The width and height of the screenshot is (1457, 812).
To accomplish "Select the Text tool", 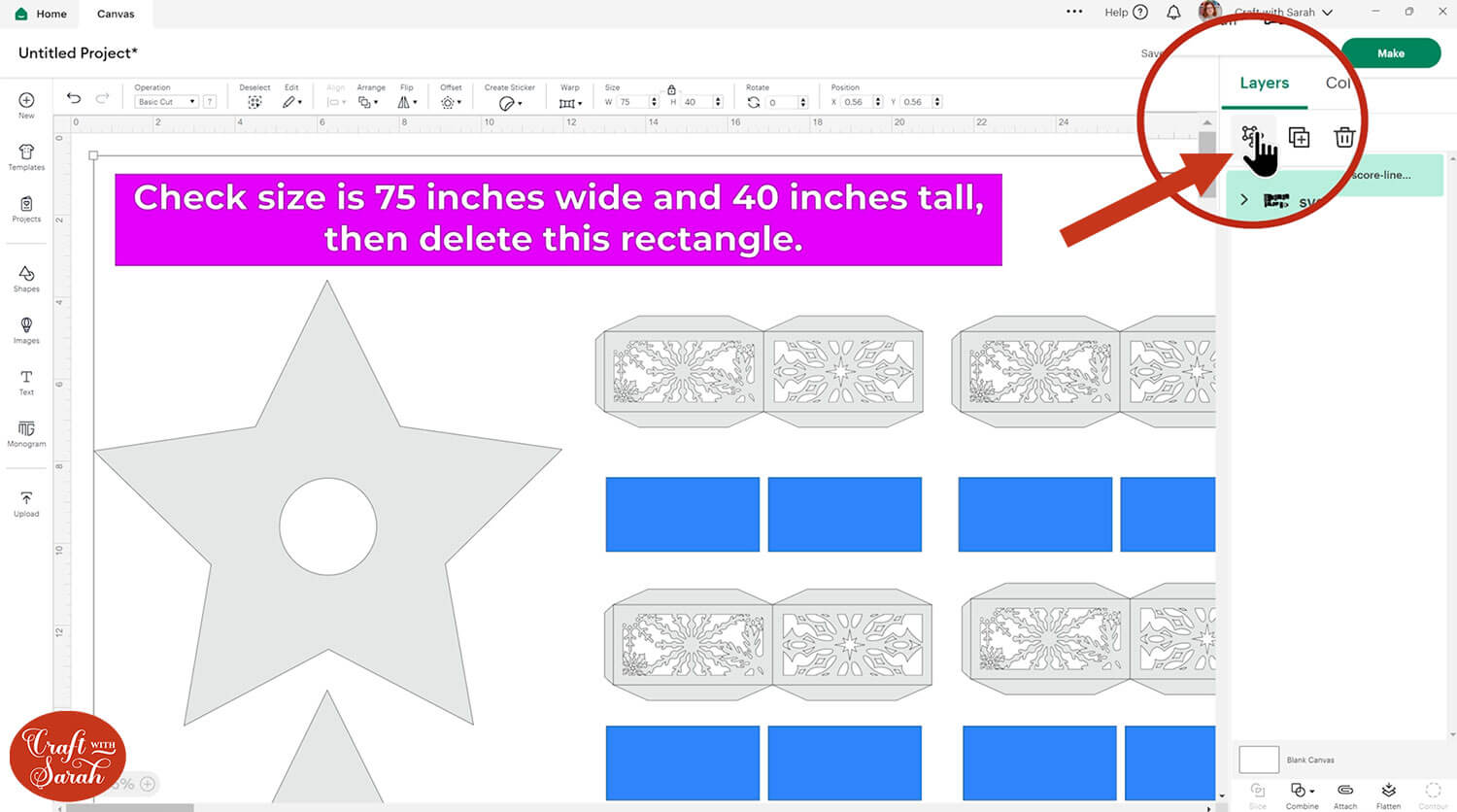I will pyautogui.click(x=26, y=382).
